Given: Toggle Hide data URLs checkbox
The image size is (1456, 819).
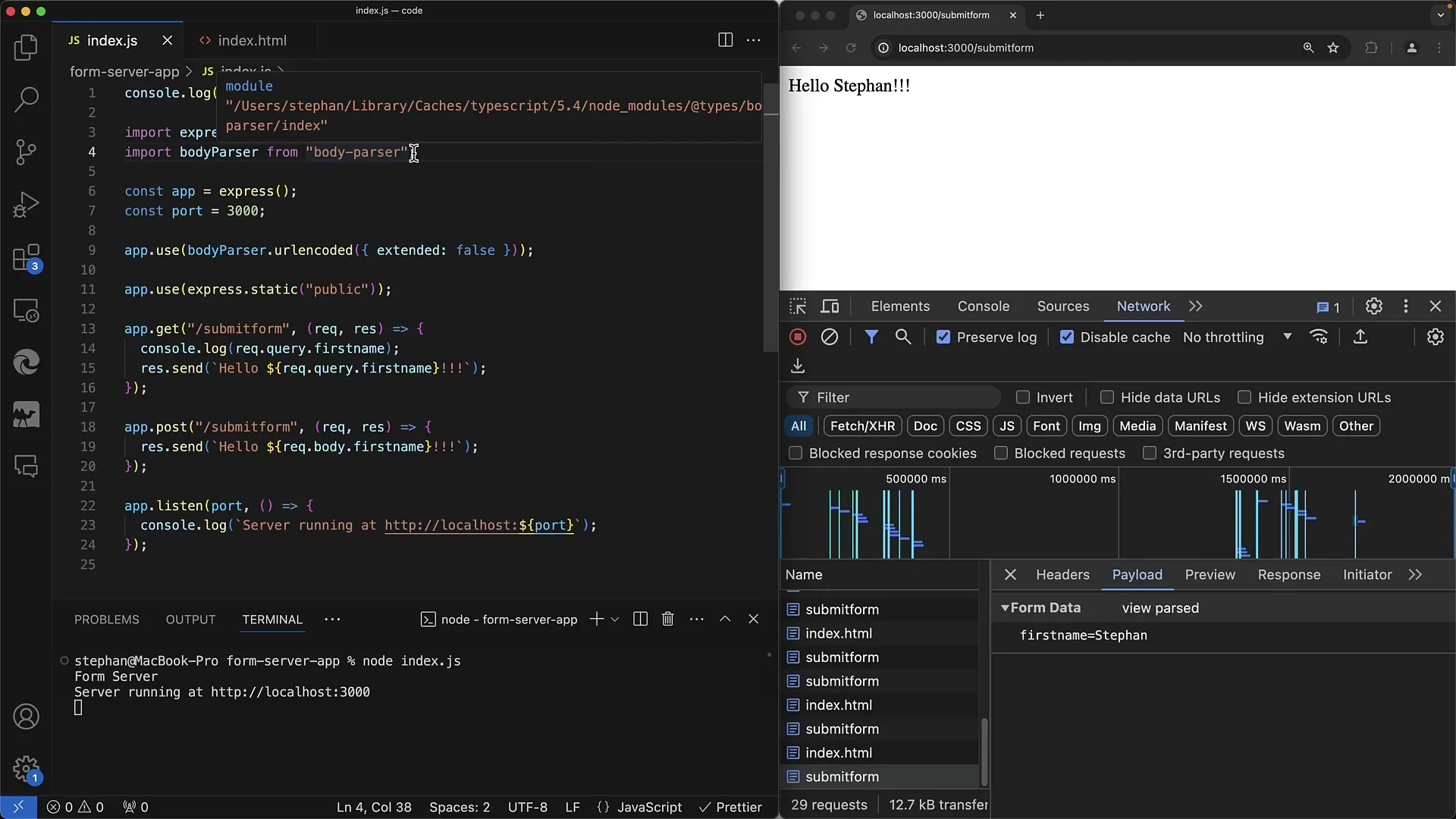Looking at the screenshot, I should click(1107, 397).
